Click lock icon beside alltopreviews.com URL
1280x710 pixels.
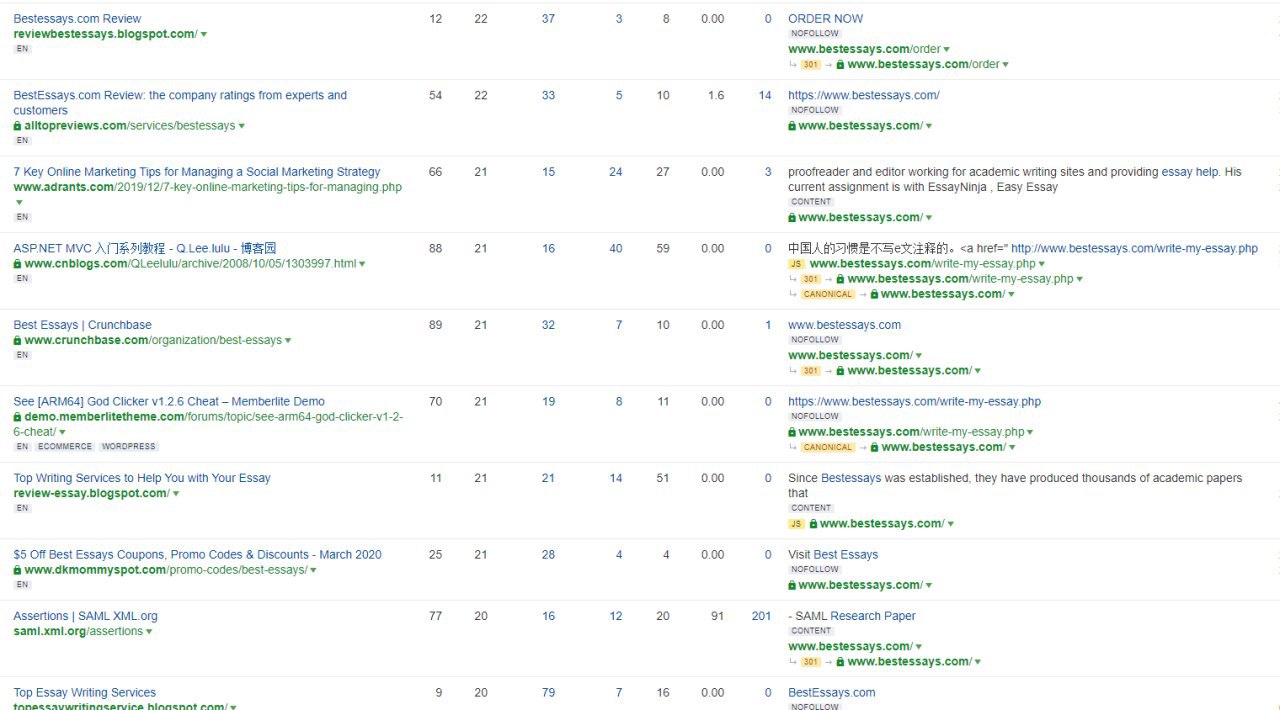[x=17, y=126]
